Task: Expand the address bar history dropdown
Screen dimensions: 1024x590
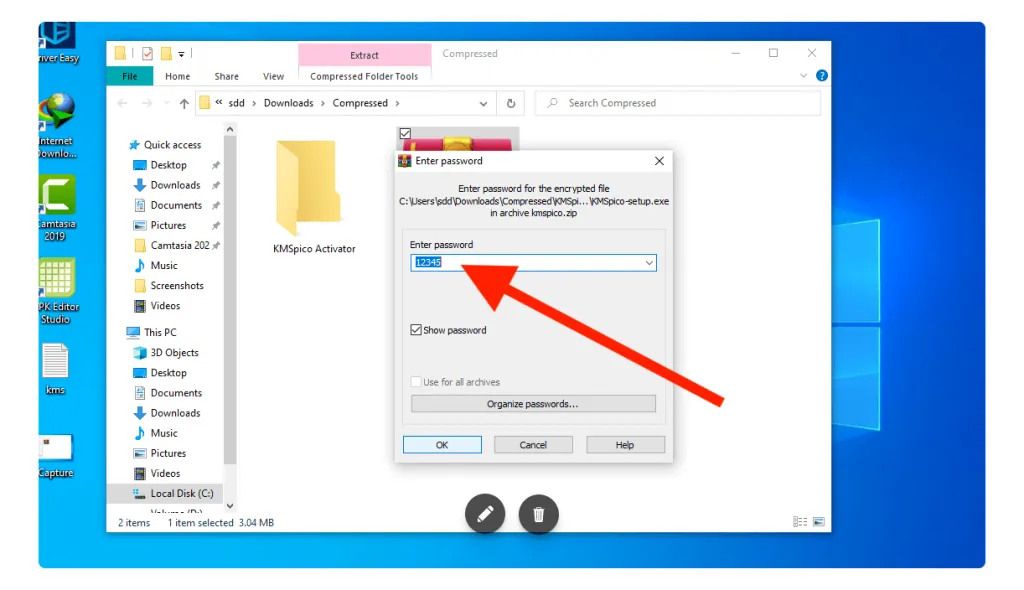Action: (x=483, y=103)
